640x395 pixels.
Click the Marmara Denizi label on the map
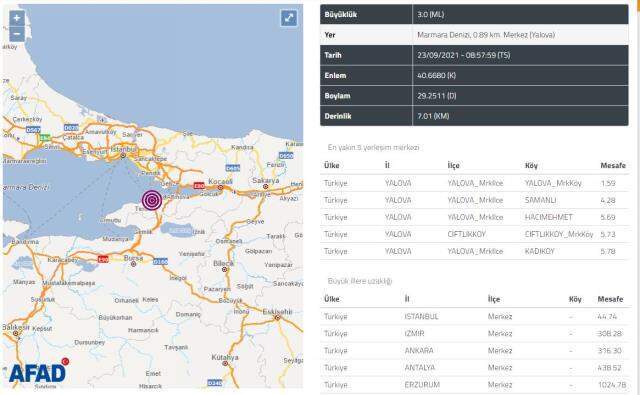pyautogui.click(x=25, y=187)
